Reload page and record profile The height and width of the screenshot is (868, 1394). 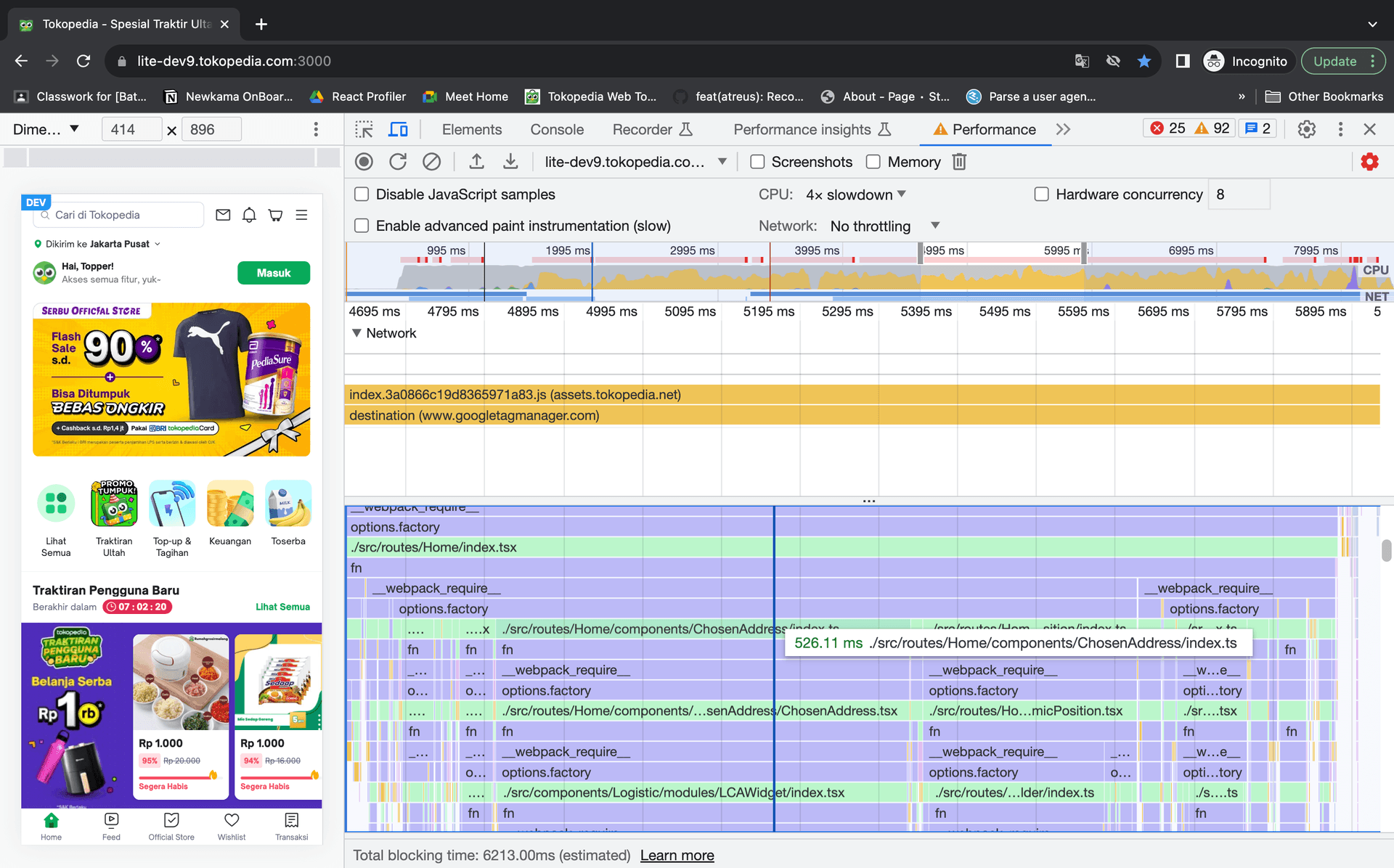click(398, 162)
